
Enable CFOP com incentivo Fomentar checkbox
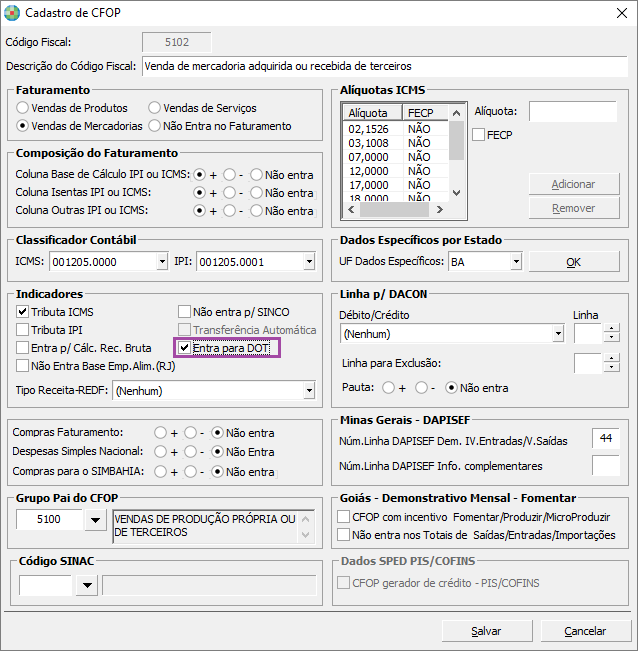[x=343, y=517]
